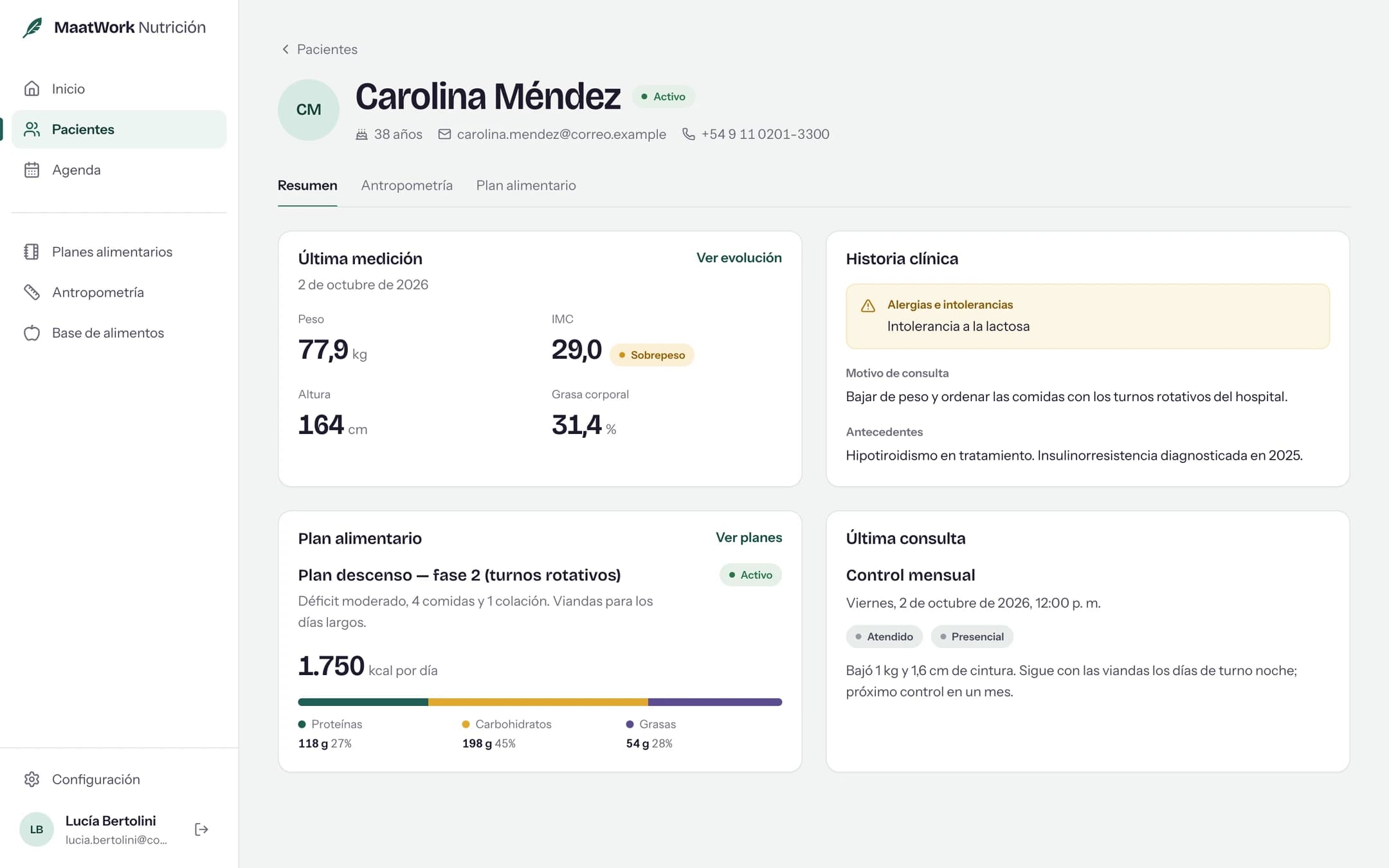1389x868 pixels.
Task: Open Agenda from the sidebar
Action: [x=119, y=170]
